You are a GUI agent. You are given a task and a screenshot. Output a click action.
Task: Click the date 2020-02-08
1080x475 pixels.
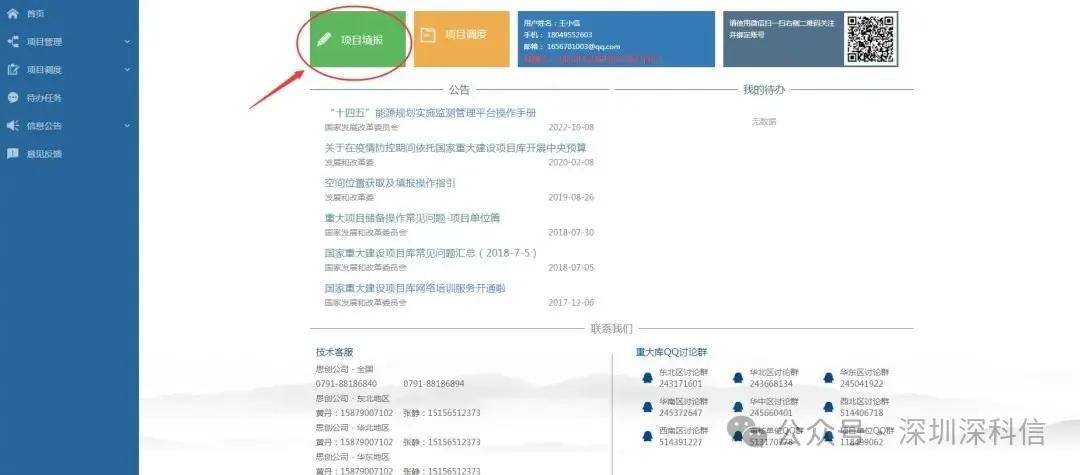pos(571,162)
